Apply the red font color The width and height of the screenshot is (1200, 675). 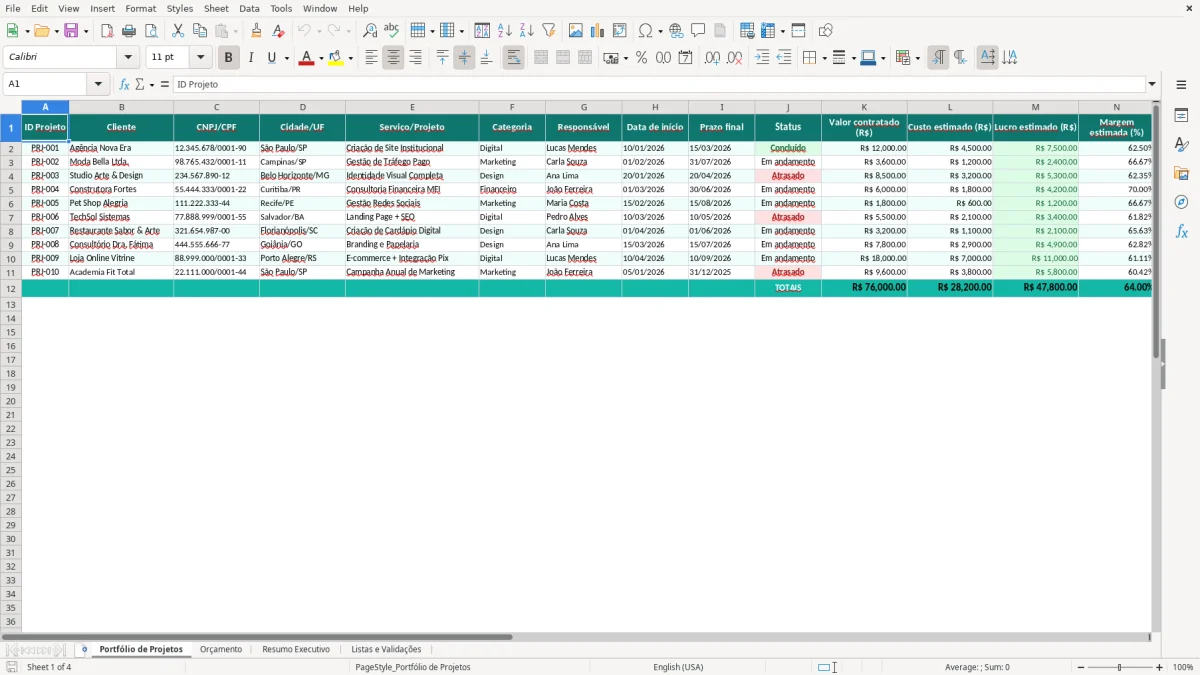click(x=305, y=58)
